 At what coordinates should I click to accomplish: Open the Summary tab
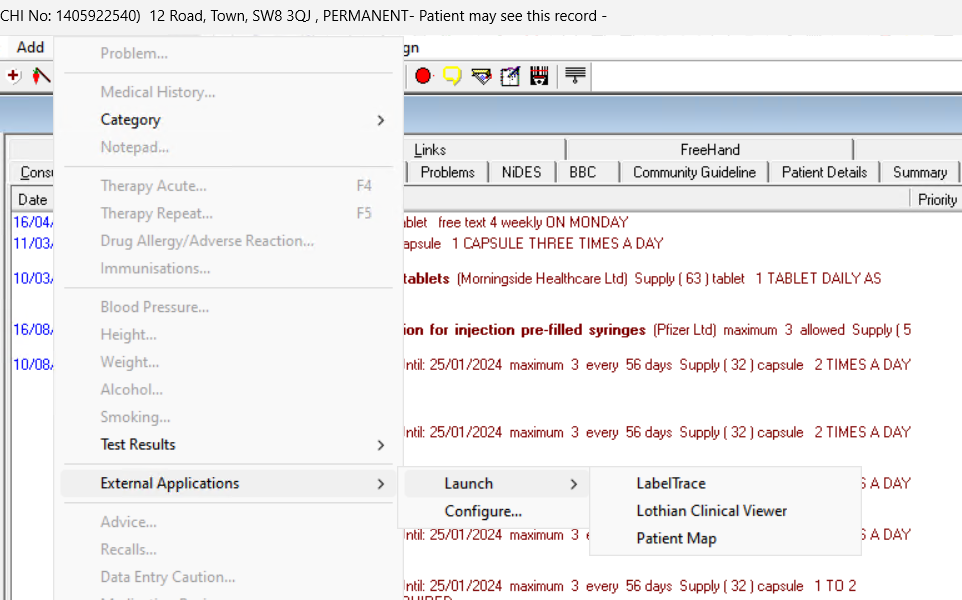tap(920, 172)
